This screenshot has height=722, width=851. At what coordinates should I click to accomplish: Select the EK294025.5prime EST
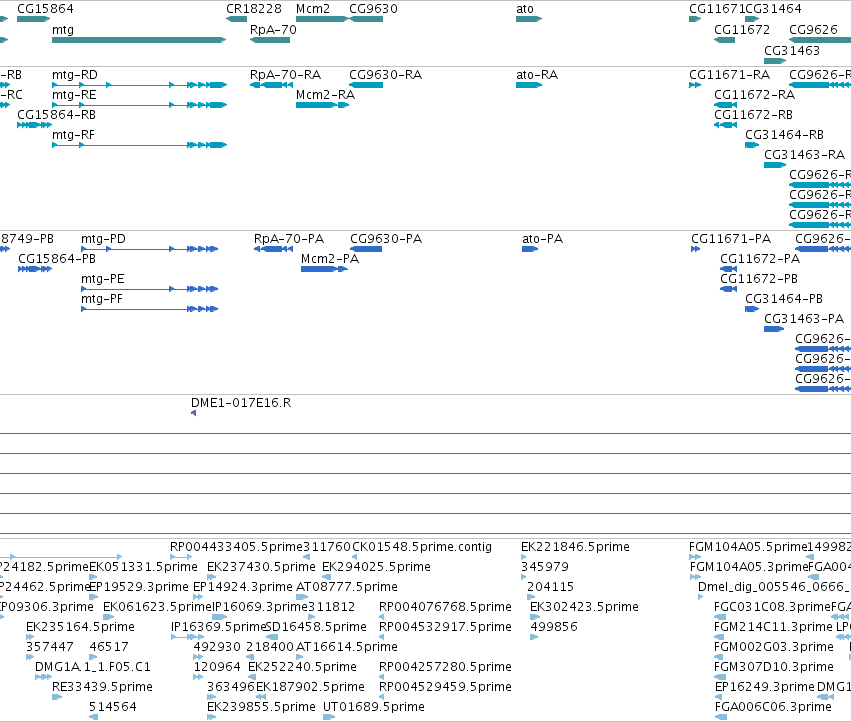[327, 577]
